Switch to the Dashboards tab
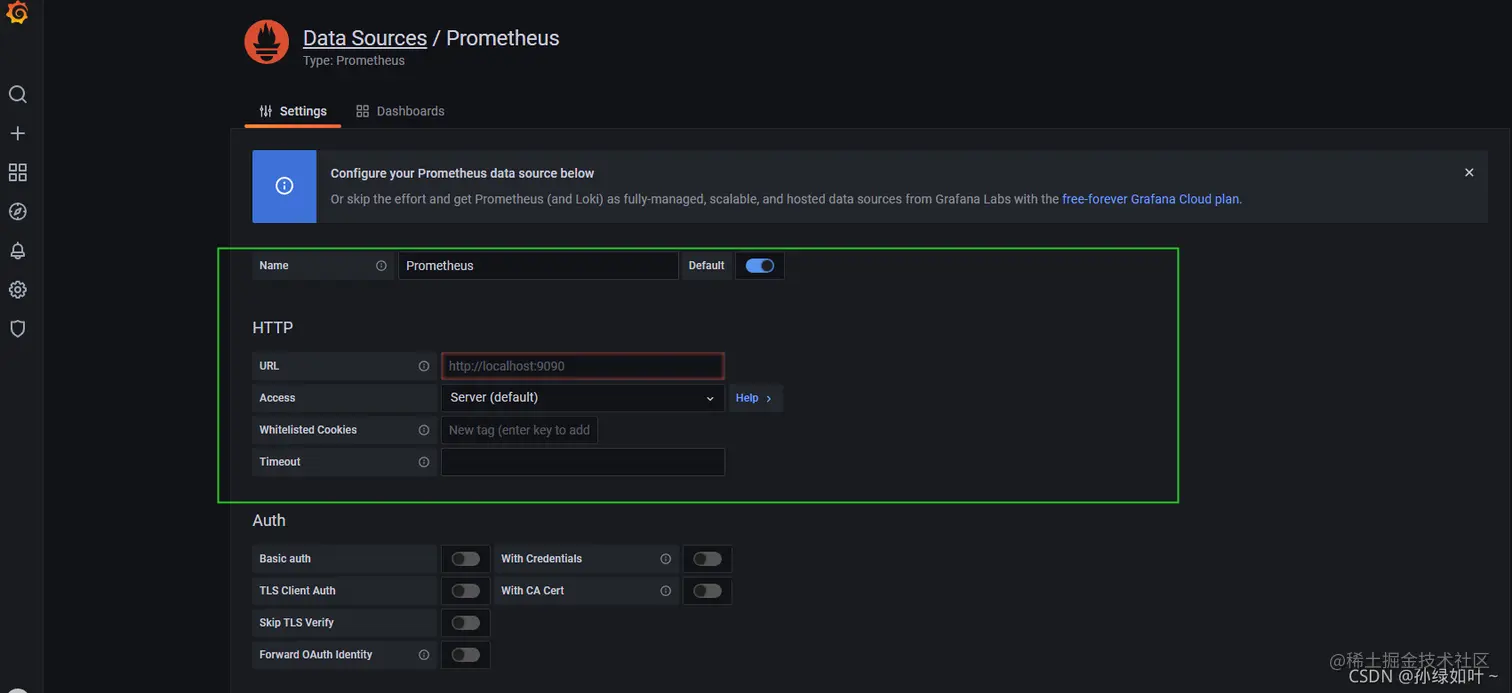The width and height of the screenshot is (1512, 693). coord(400,111)
